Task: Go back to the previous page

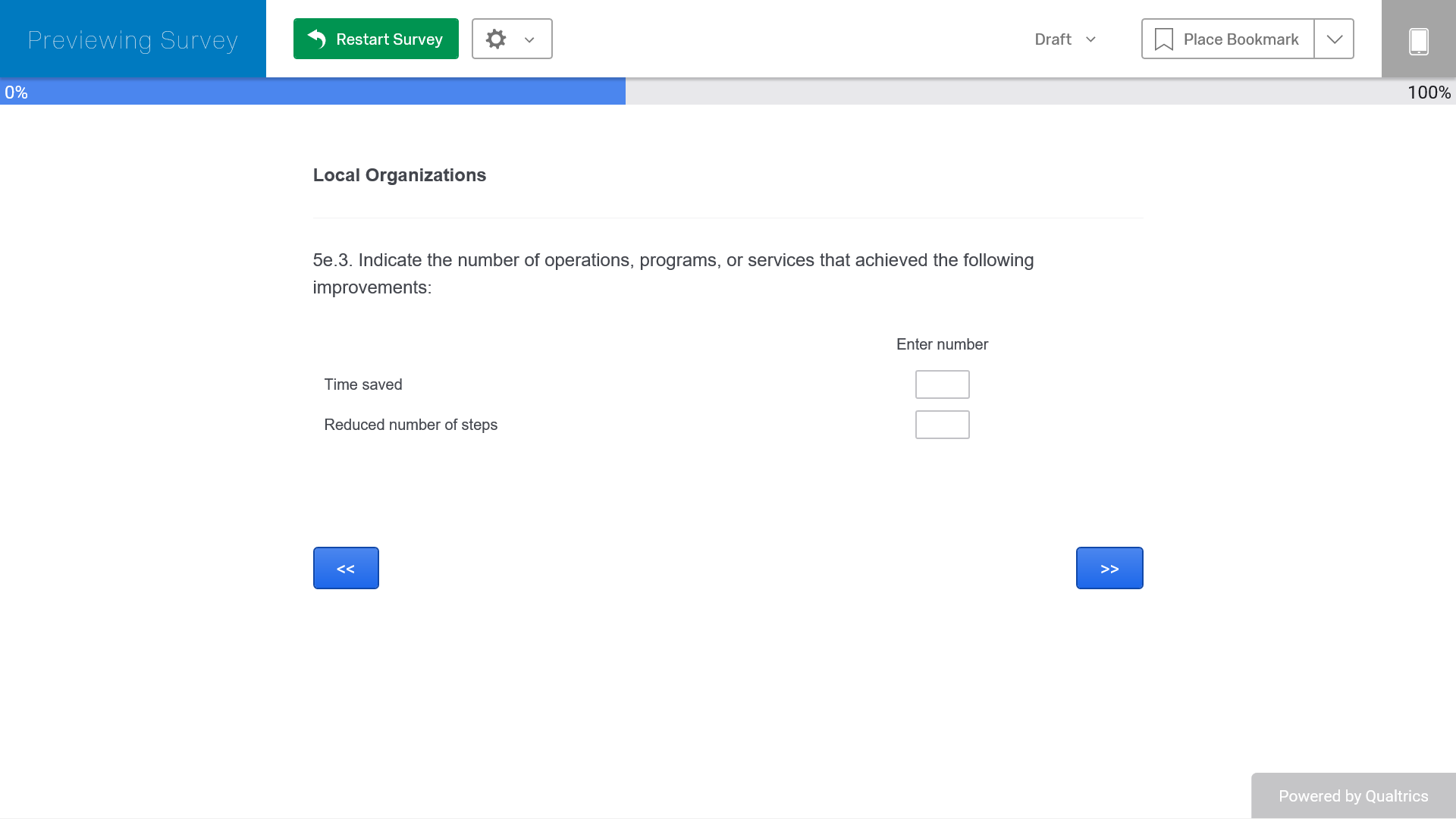Action: point(346,568)
